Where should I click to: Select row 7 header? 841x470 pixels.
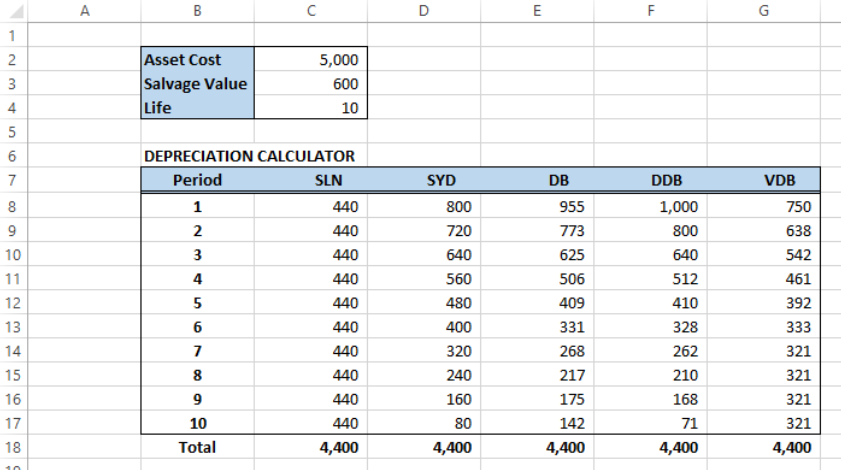click(x=13, y=180)
